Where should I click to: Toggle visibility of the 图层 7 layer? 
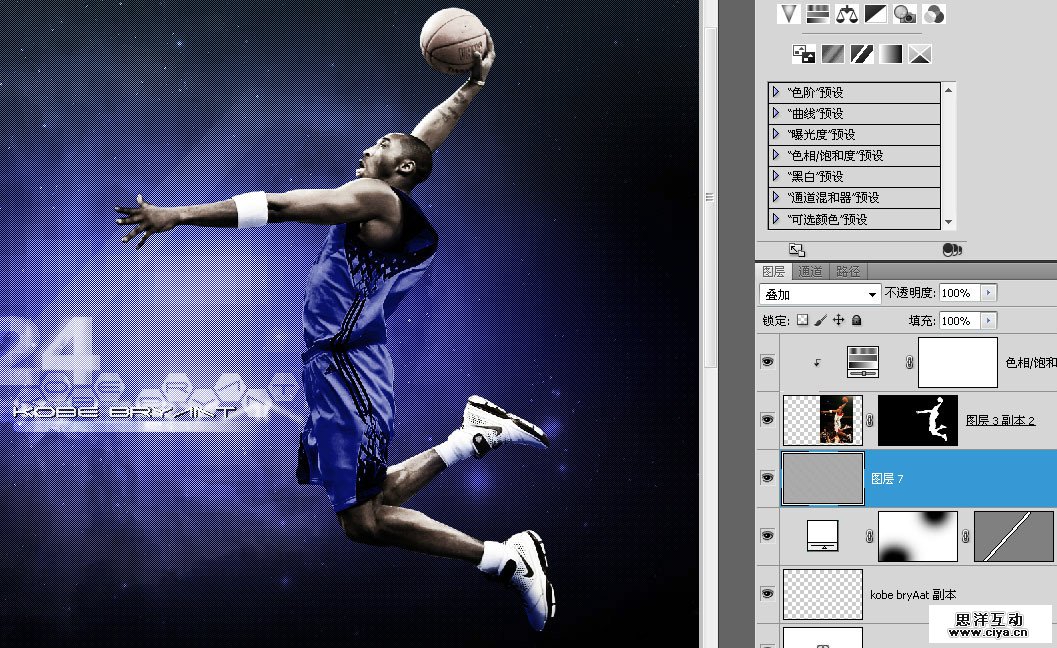click(x=767, y=478)
